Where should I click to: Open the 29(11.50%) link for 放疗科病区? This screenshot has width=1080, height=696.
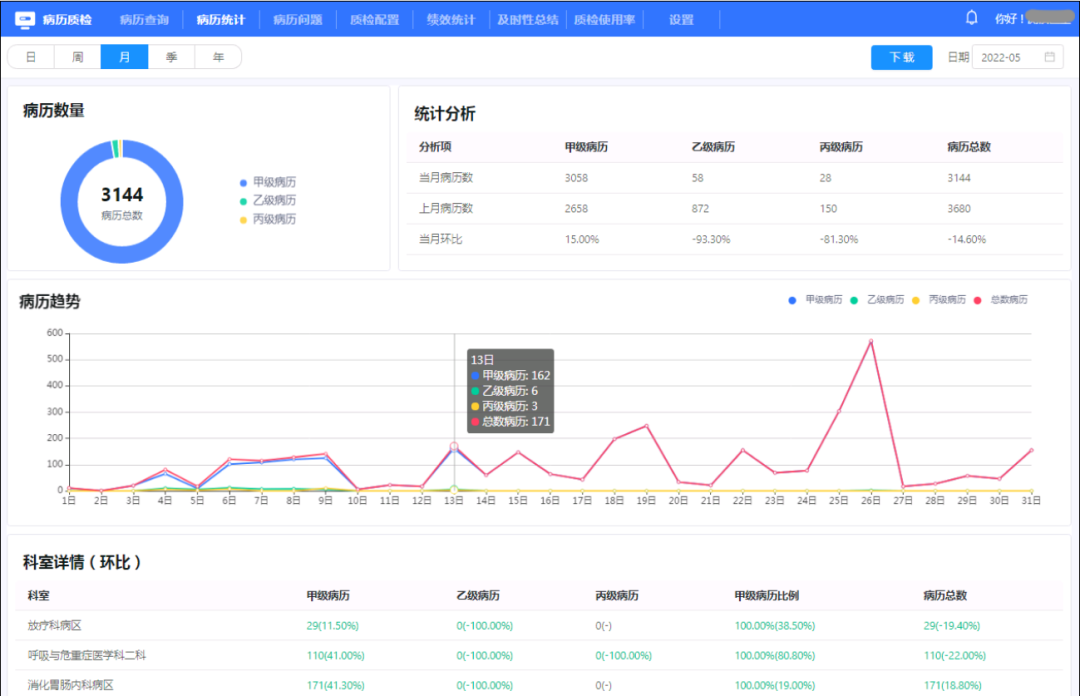(x=332, y=625)
